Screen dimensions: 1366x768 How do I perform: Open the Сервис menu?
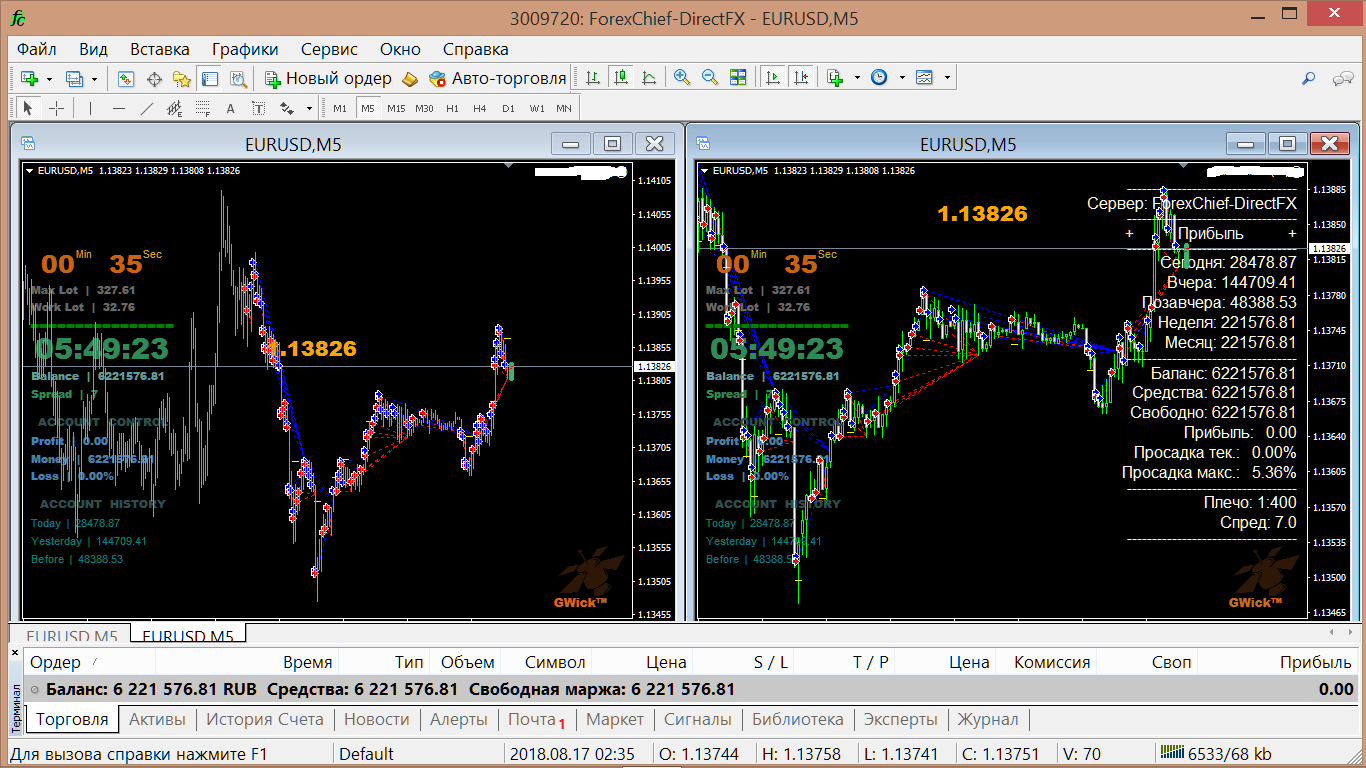pyautogui.click(x=329, y=49)
